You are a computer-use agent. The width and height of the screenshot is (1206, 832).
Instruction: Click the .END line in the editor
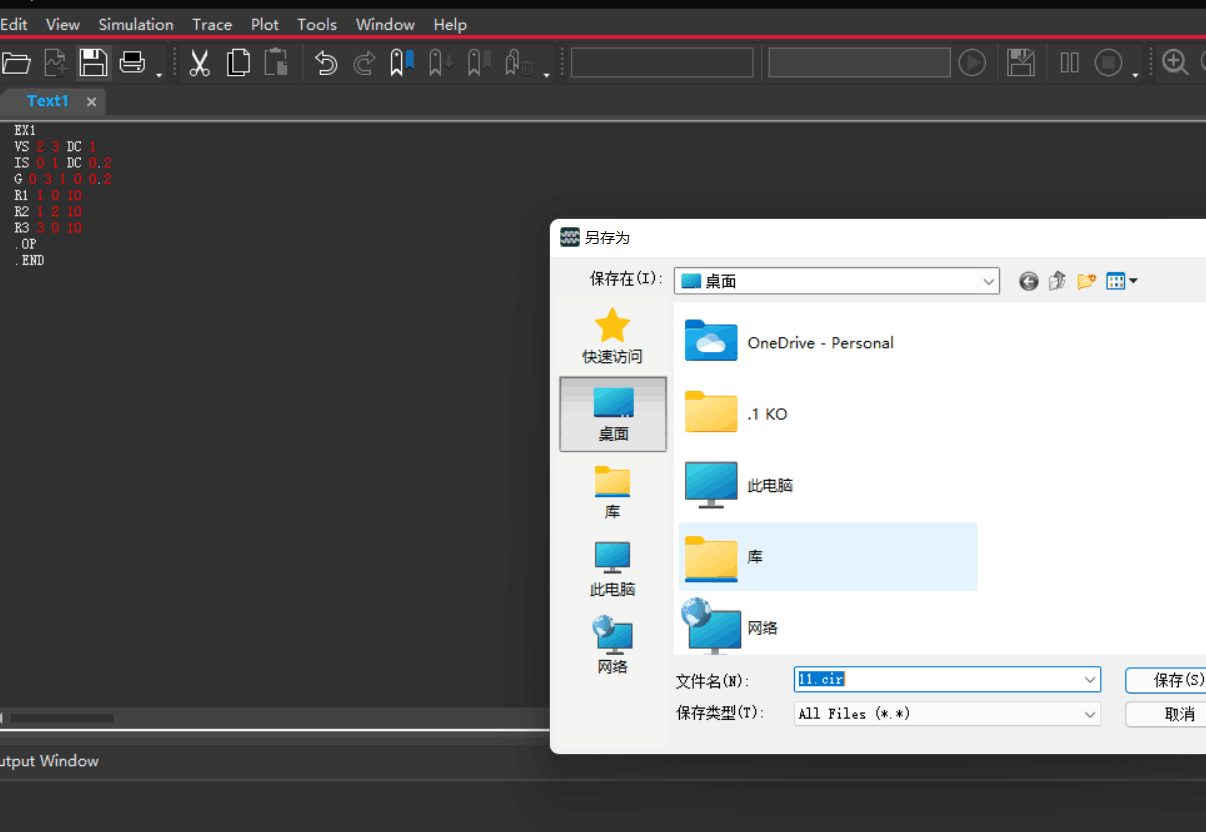[x=30, y=260]
